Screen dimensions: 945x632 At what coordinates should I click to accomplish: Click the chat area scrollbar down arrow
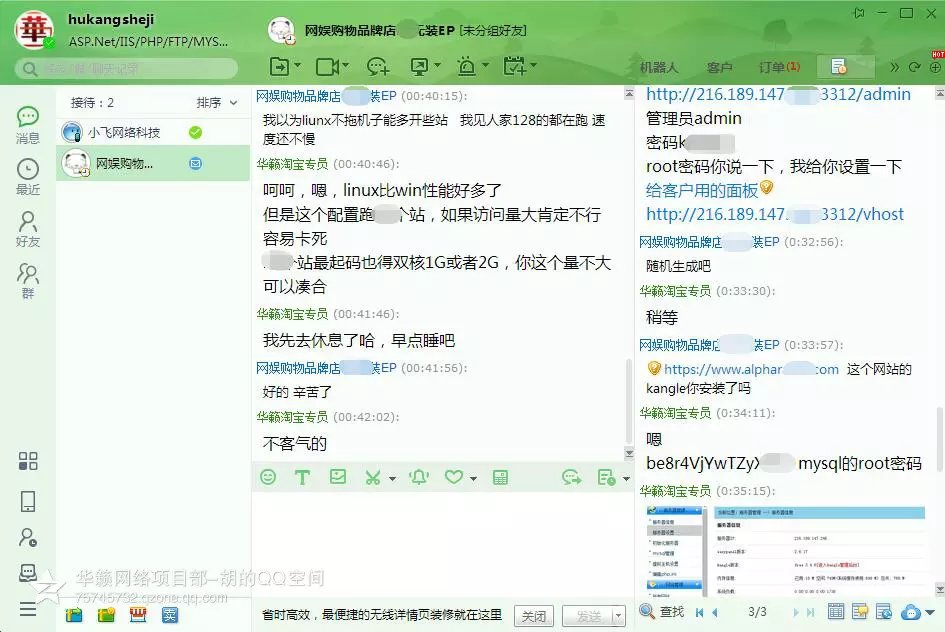pyautogui.click(x=629, y=453)
